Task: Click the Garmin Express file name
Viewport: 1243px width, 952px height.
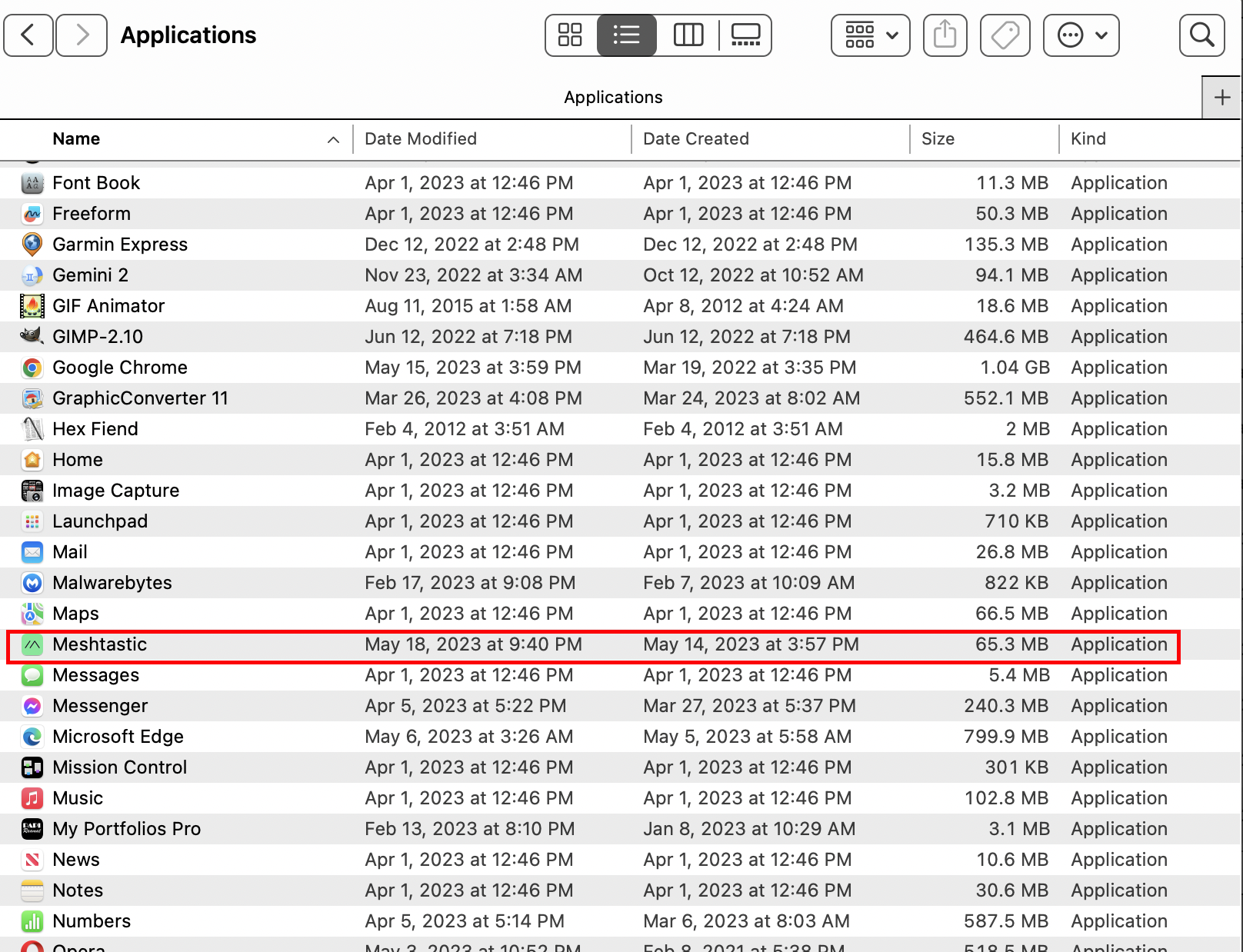Action: (120, 245)
